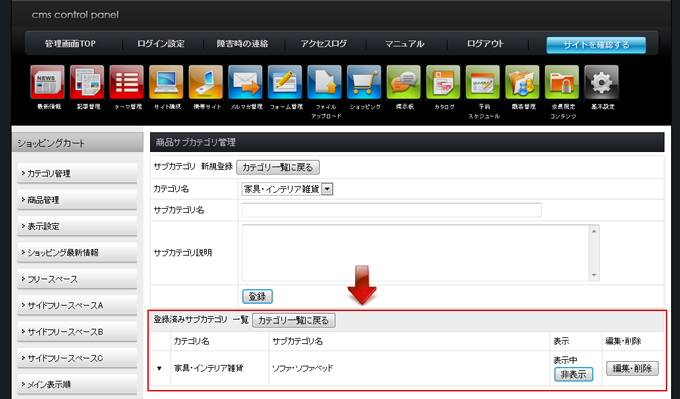Click the 商品サブカテゴリ管理 heading
The width and height of the screenshot is (680, 399).
tap(196, 142)
